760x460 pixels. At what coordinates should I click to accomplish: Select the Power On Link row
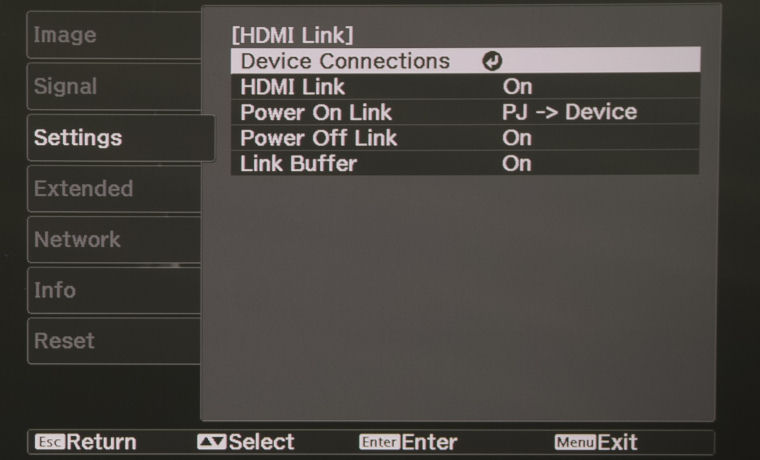click(465, 112)
